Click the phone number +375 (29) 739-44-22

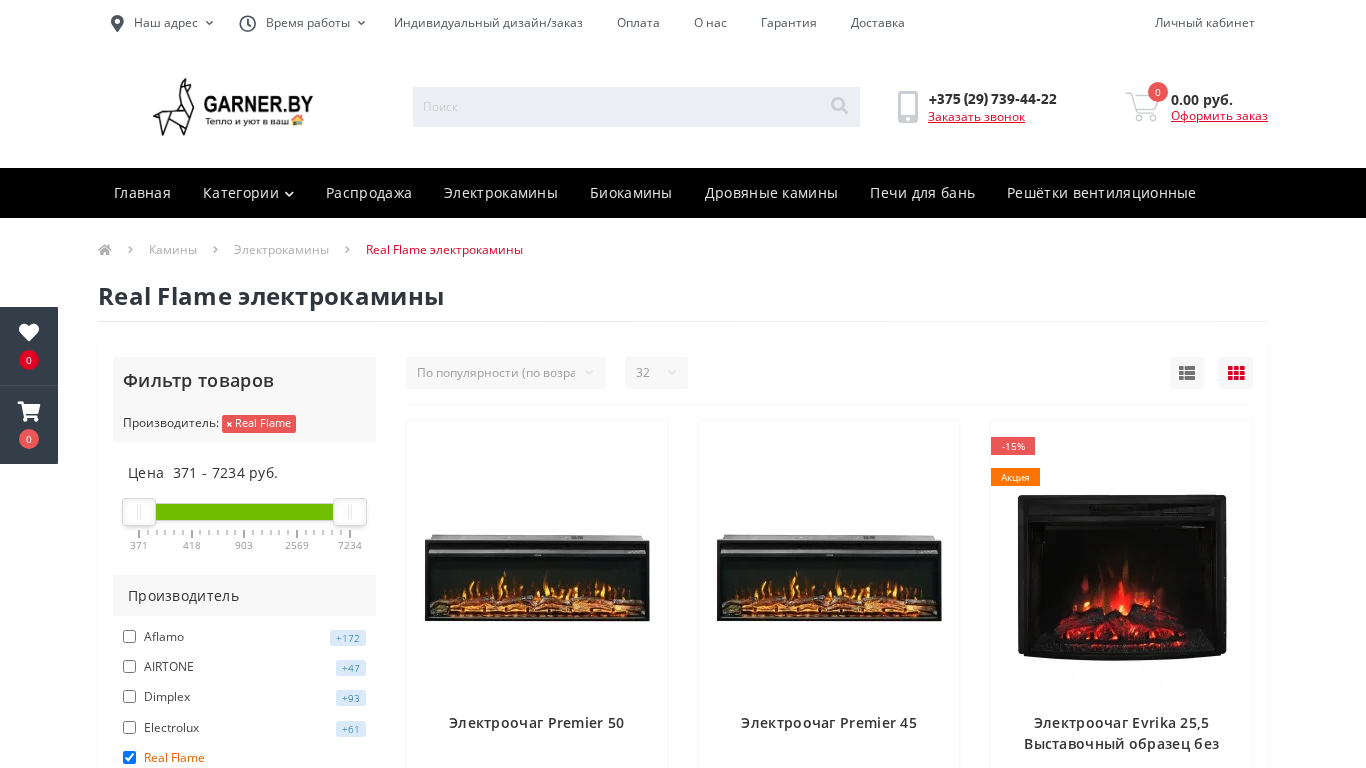point(992,99)
